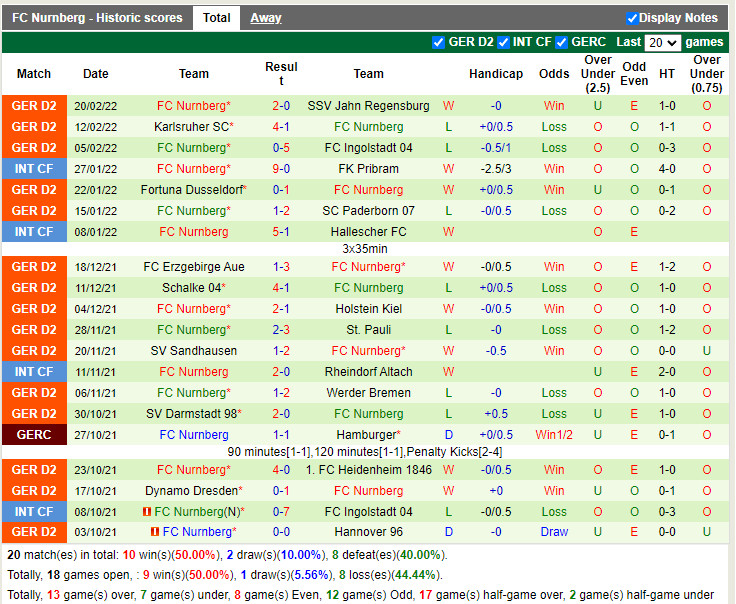The height and width of the screenshot is (604, 736).
Task: Click the red card icon in the Hannover 96 row
Action: tap(155, 532)
